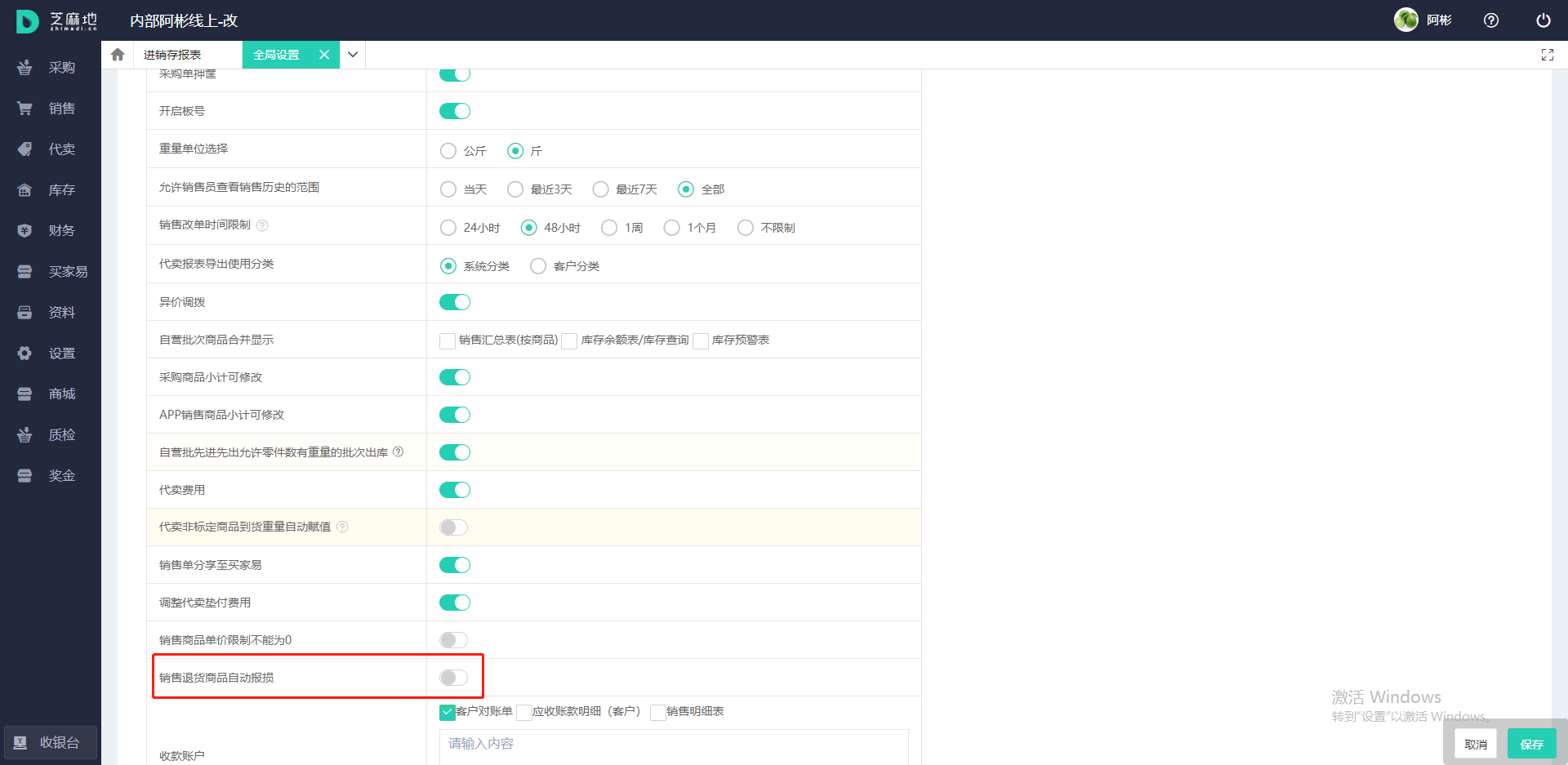This screenshot has height=765, width=1568.
Task: Click the 保存 button
Action: click(x=1531, y=744)
